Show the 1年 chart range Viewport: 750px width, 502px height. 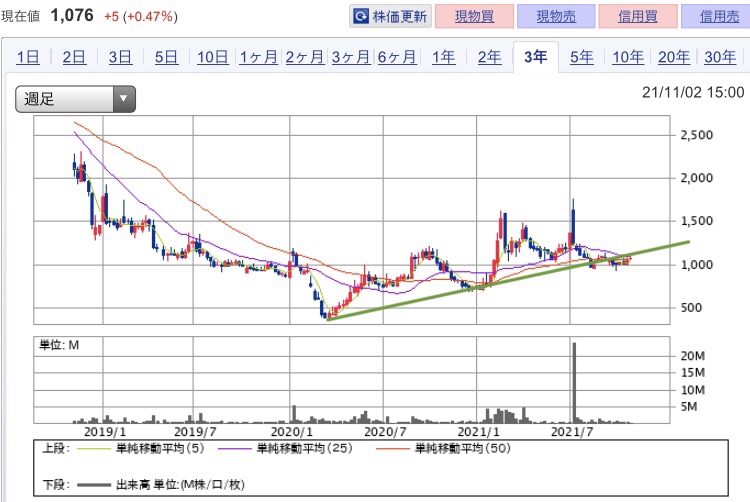click(x=443, y=57)
